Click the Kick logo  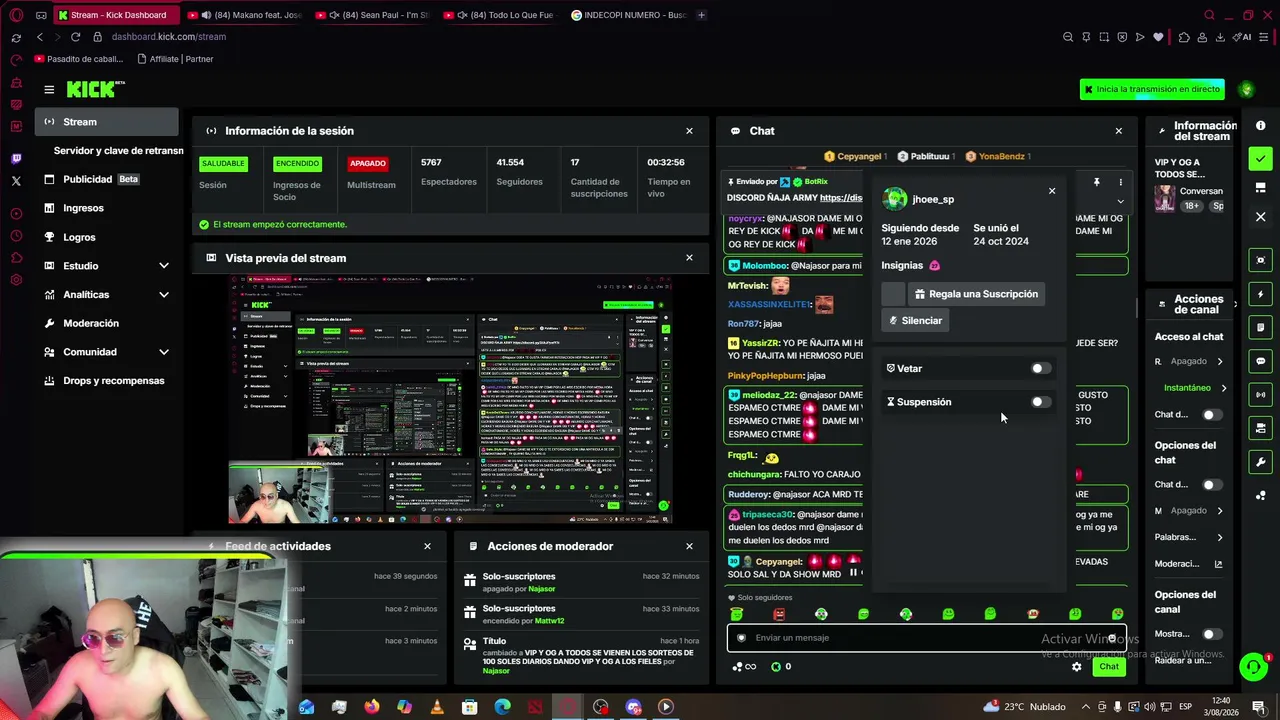(x=96, y=90)
